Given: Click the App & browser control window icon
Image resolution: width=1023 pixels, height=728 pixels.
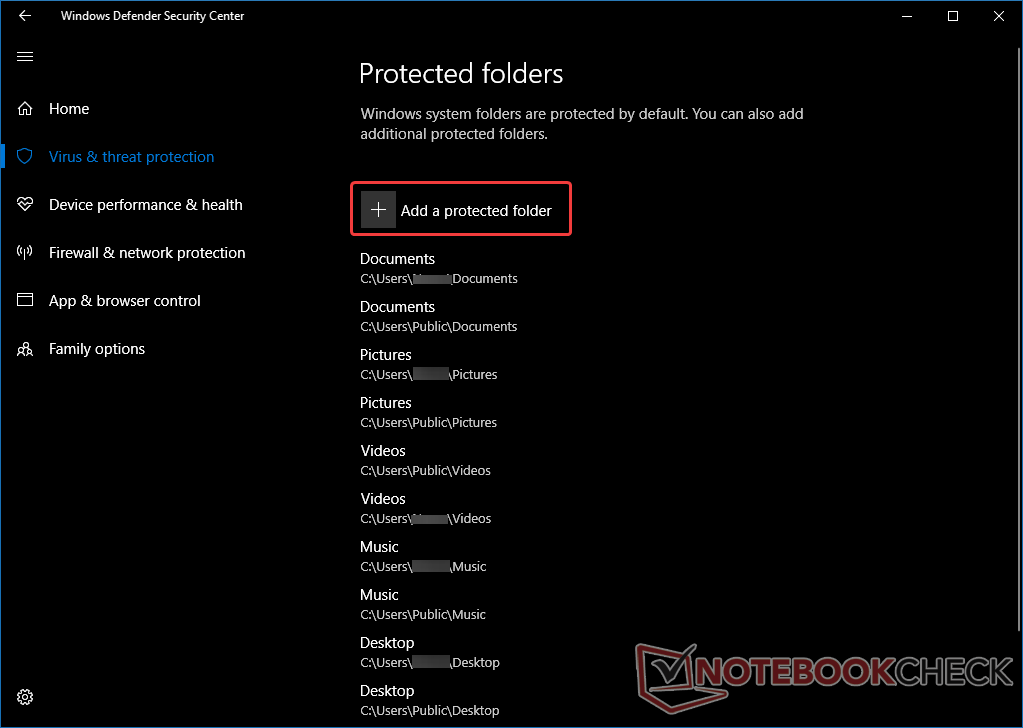Looking at the screenshot, I should (x=25, y=300).
